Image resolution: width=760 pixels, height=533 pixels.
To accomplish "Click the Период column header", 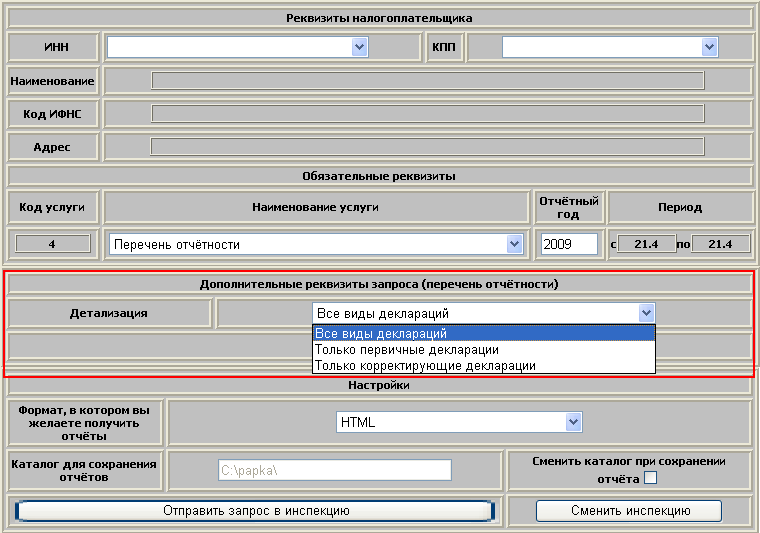I will (680, 207).
